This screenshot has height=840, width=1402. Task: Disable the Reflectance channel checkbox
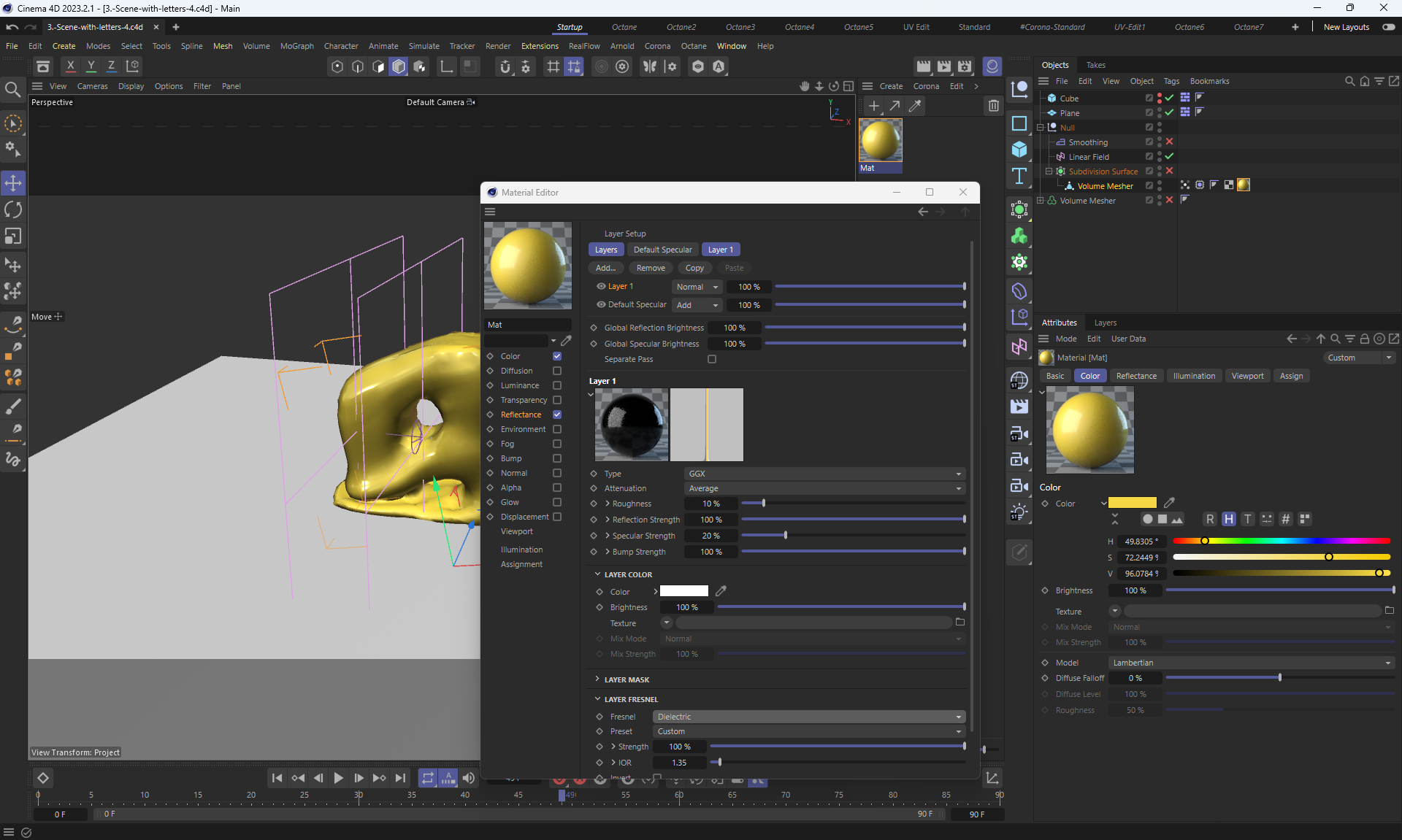click(557, 415)
